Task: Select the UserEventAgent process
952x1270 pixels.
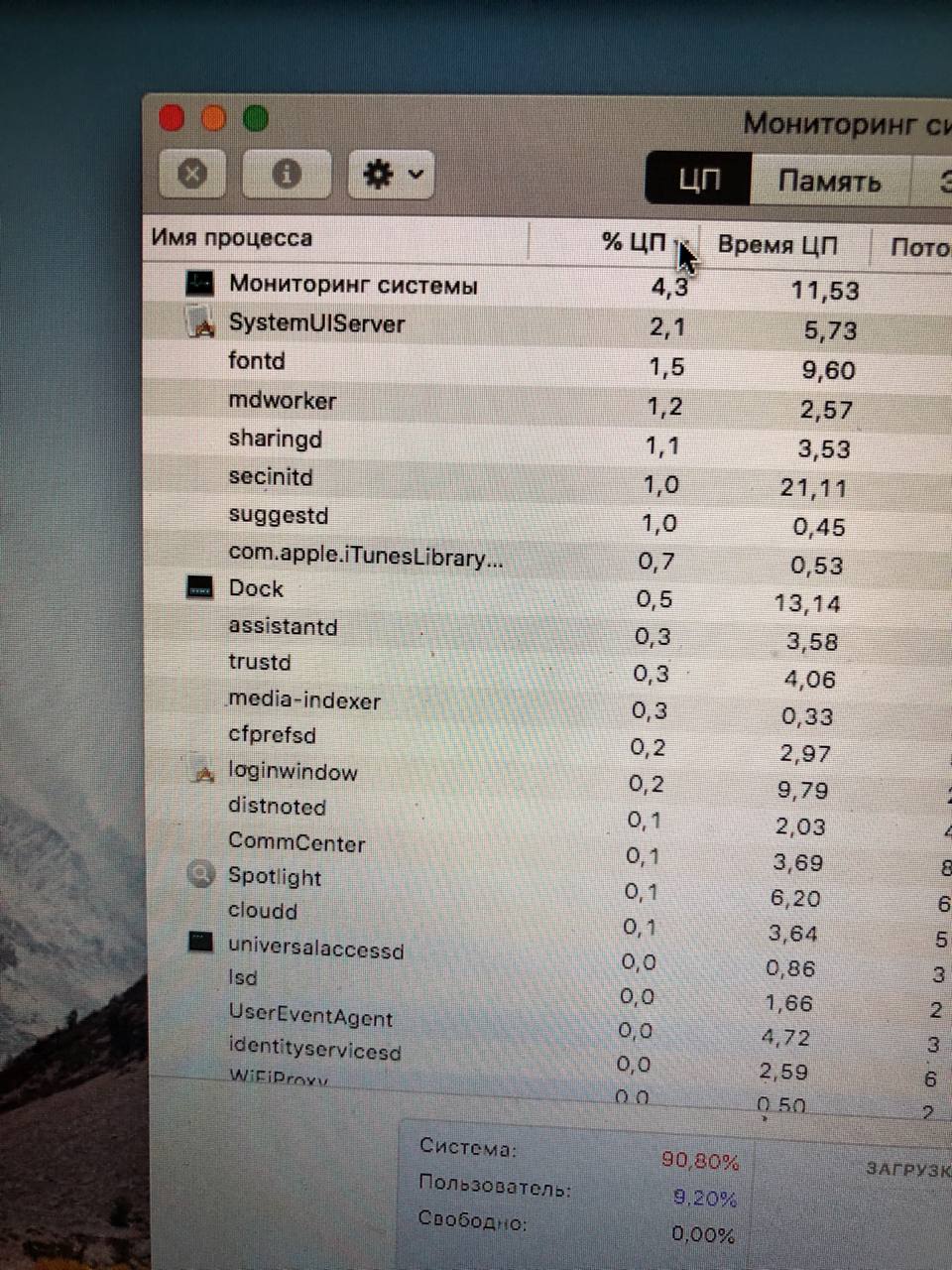Action: [x=310, y=1015]
